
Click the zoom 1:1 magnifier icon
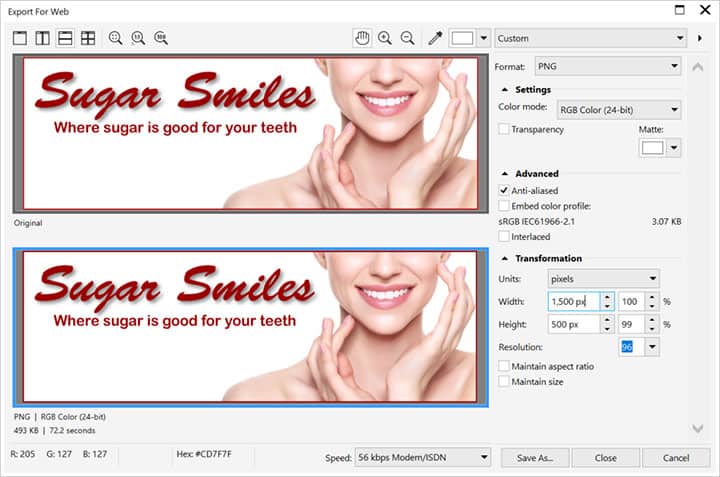(138, 38)
